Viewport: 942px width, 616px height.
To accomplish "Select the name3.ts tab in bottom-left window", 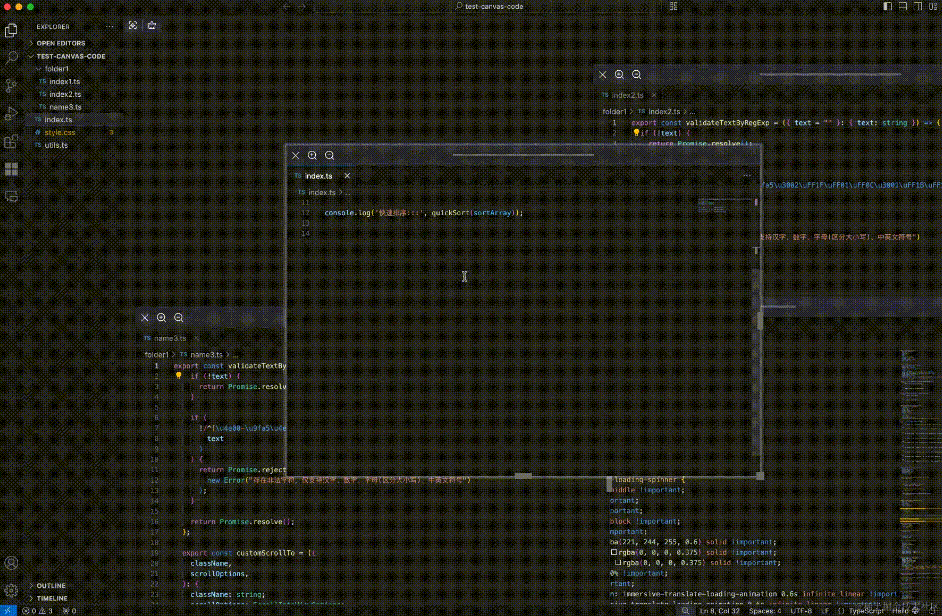I will tap(169, 338).
